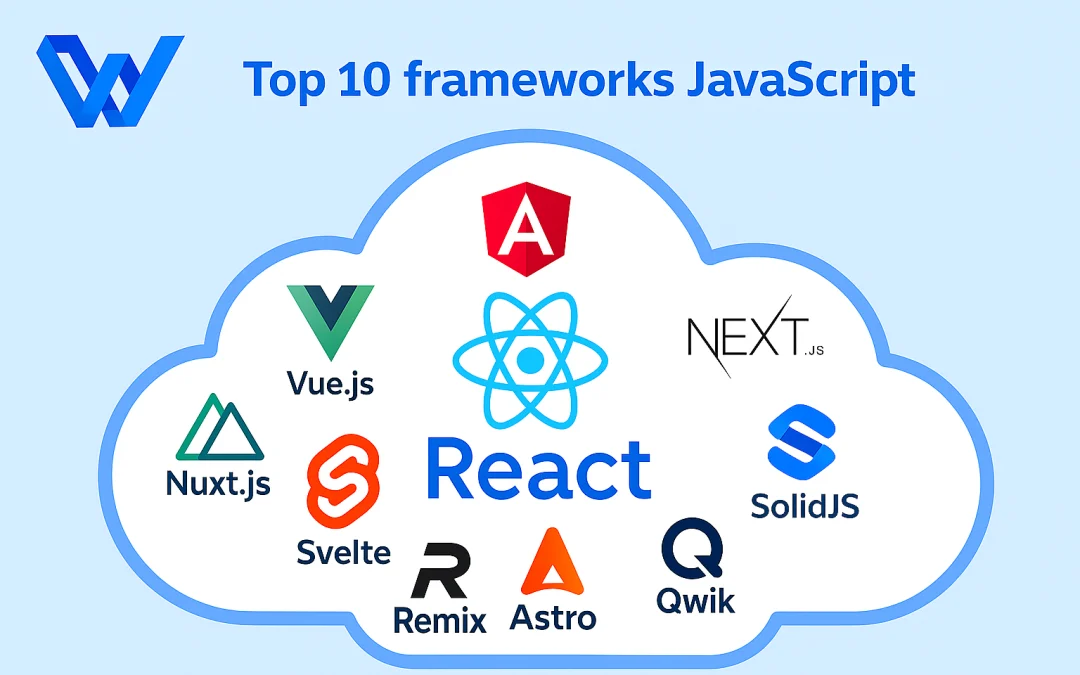
Task: Click the 'Qwik' label text
Action: point(696,601)
